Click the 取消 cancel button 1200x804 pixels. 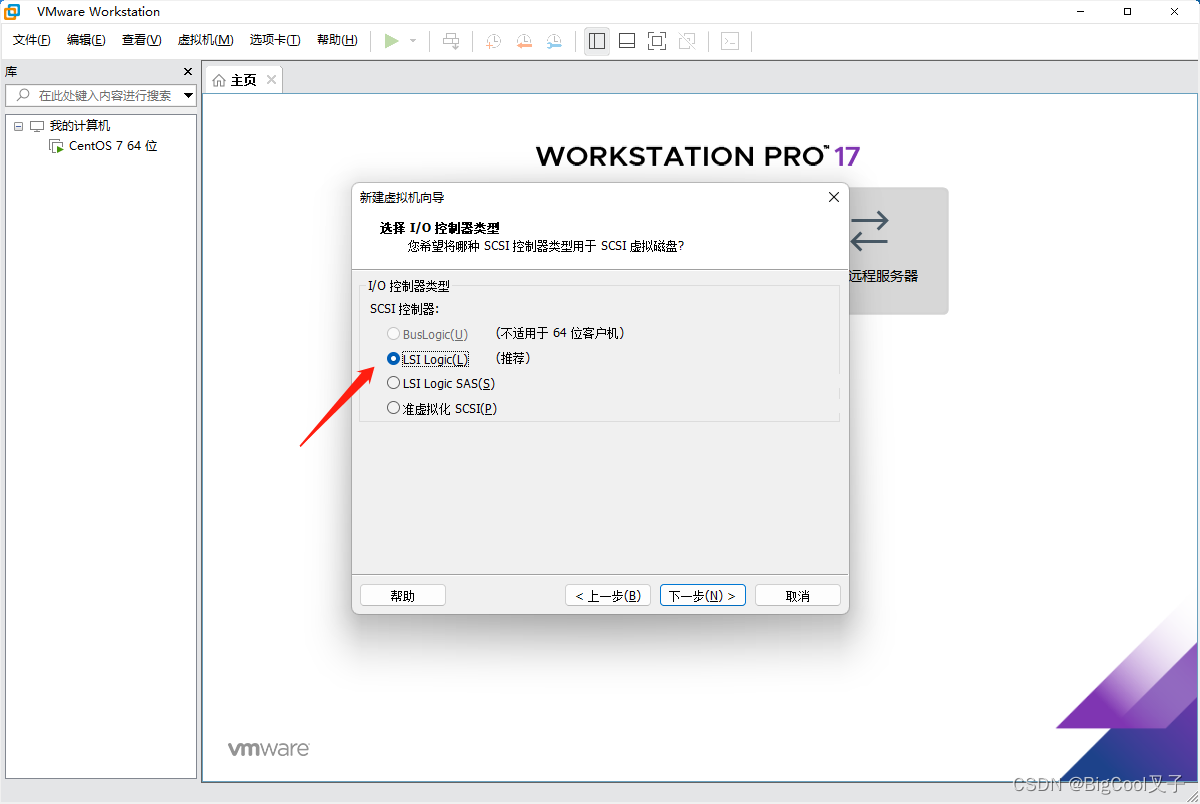(798, 596)
